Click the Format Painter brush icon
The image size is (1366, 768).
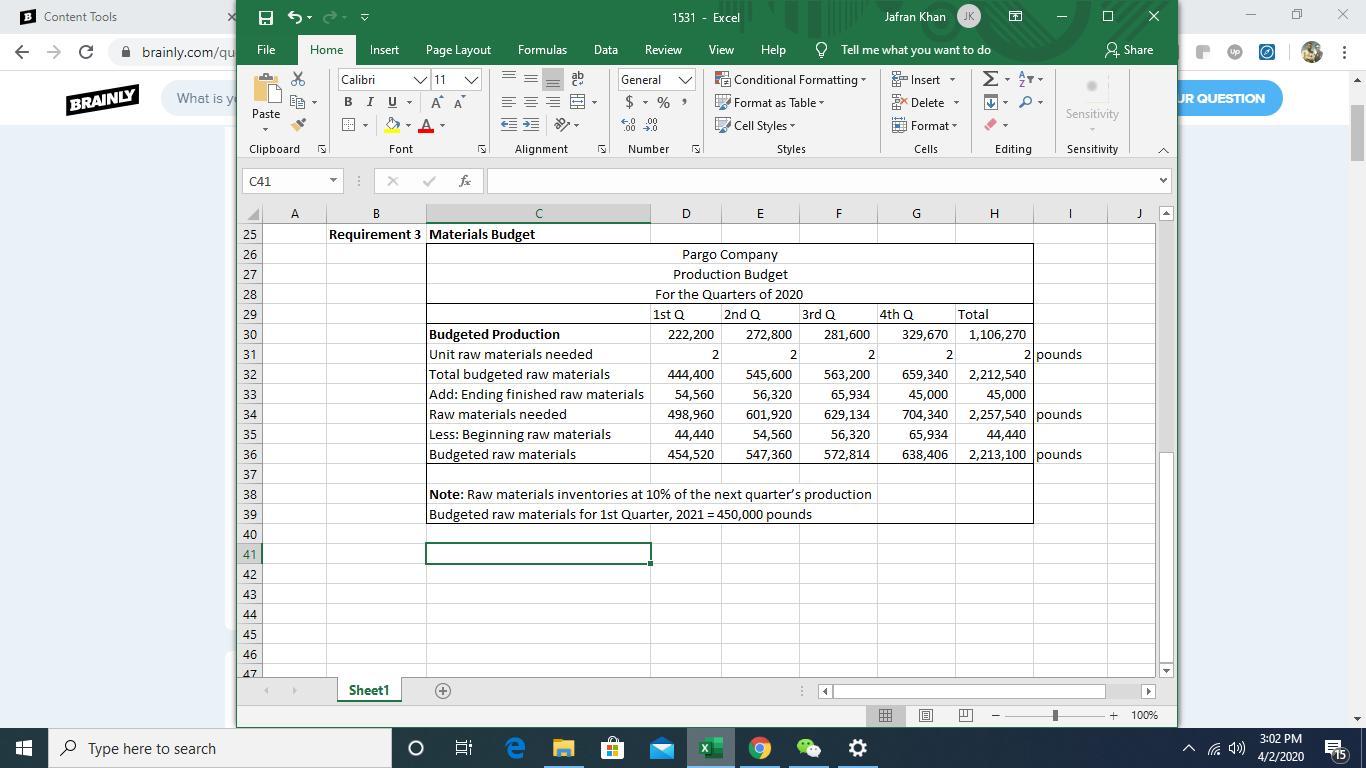[297, 125]
